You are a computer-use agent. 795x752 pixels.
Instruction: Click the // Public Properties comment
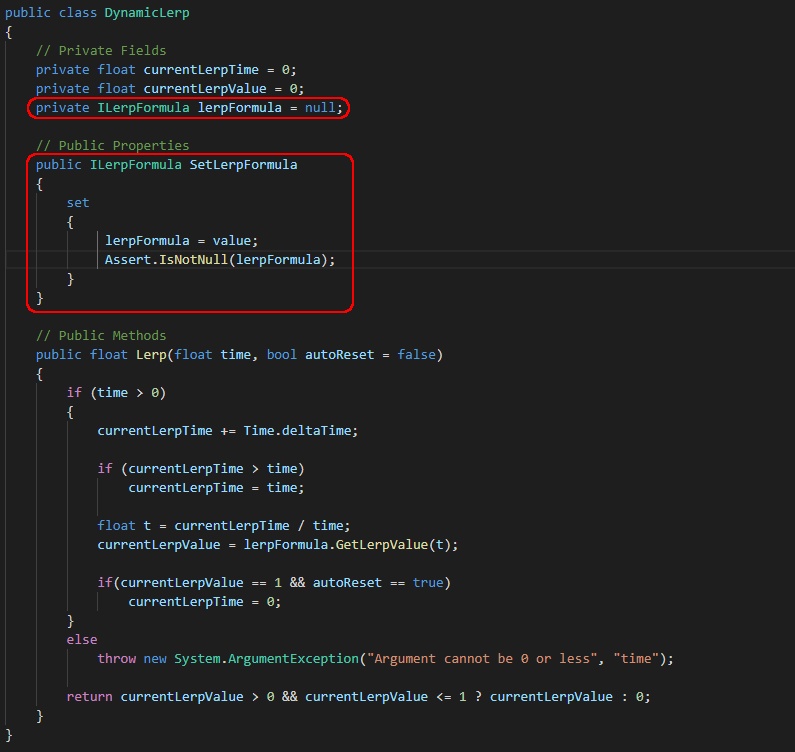(x=113, y=146)
